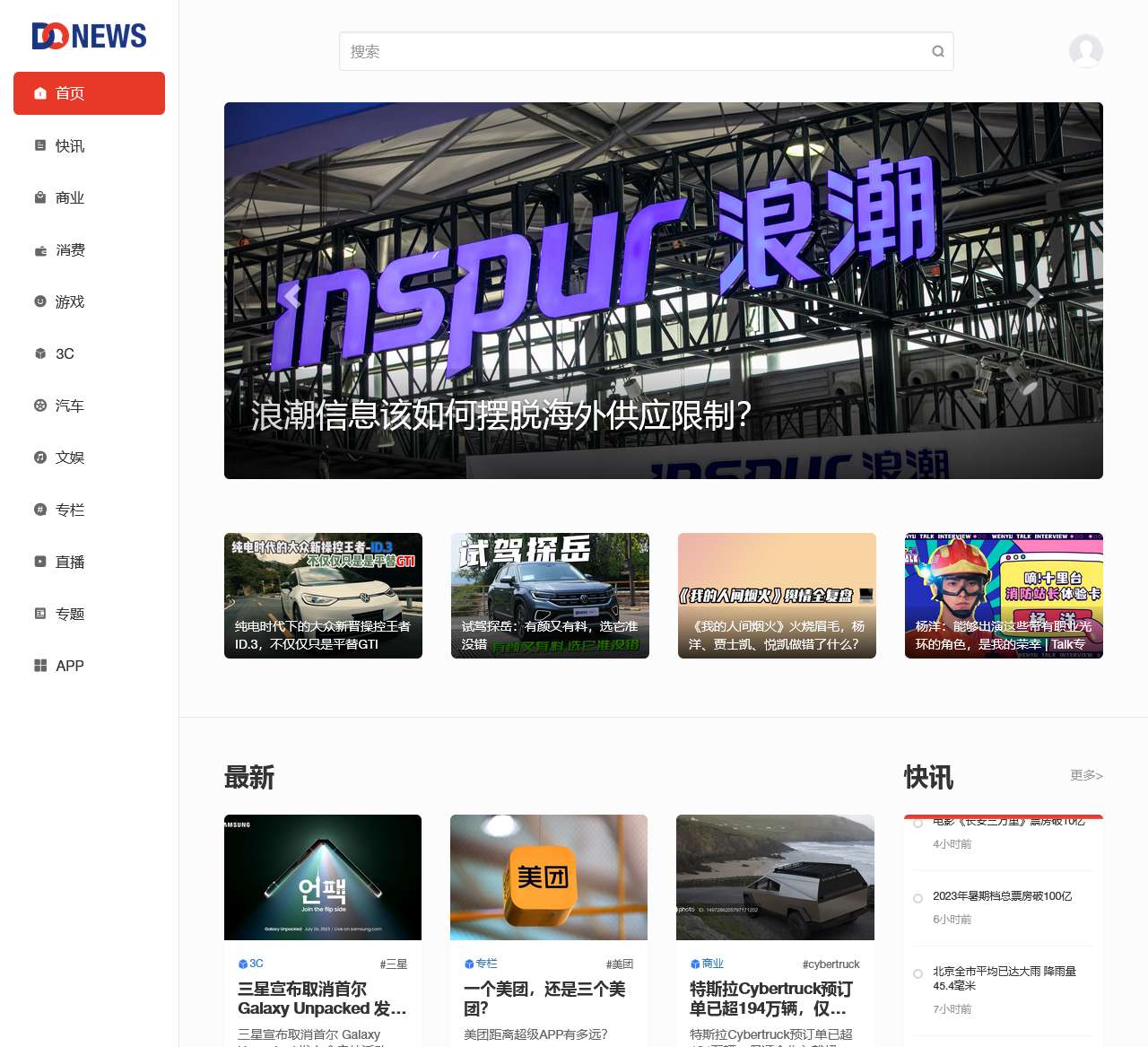The width and height of the screenshot is (1148, 1047).
Task: Go to next carousel slide
Action: tap(1035, 295)
